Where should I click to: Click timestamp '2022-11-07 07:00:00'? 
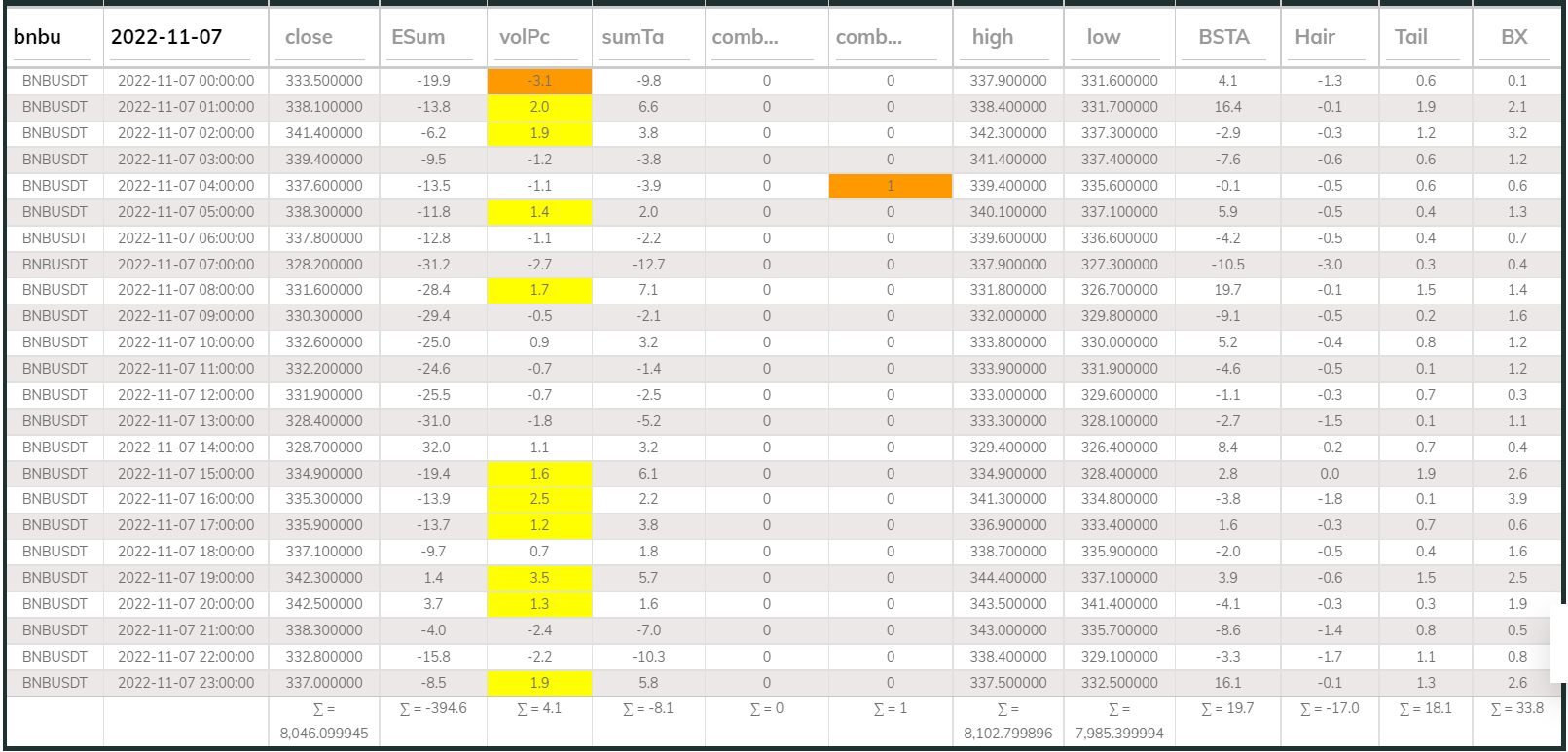tap(186, 265)
